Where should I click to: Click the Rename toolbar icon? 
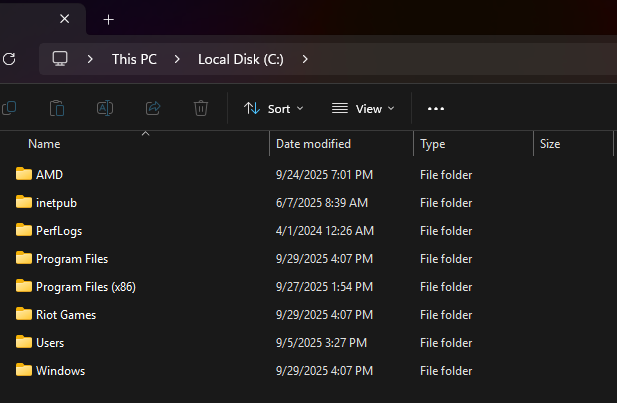pos(105,108)
